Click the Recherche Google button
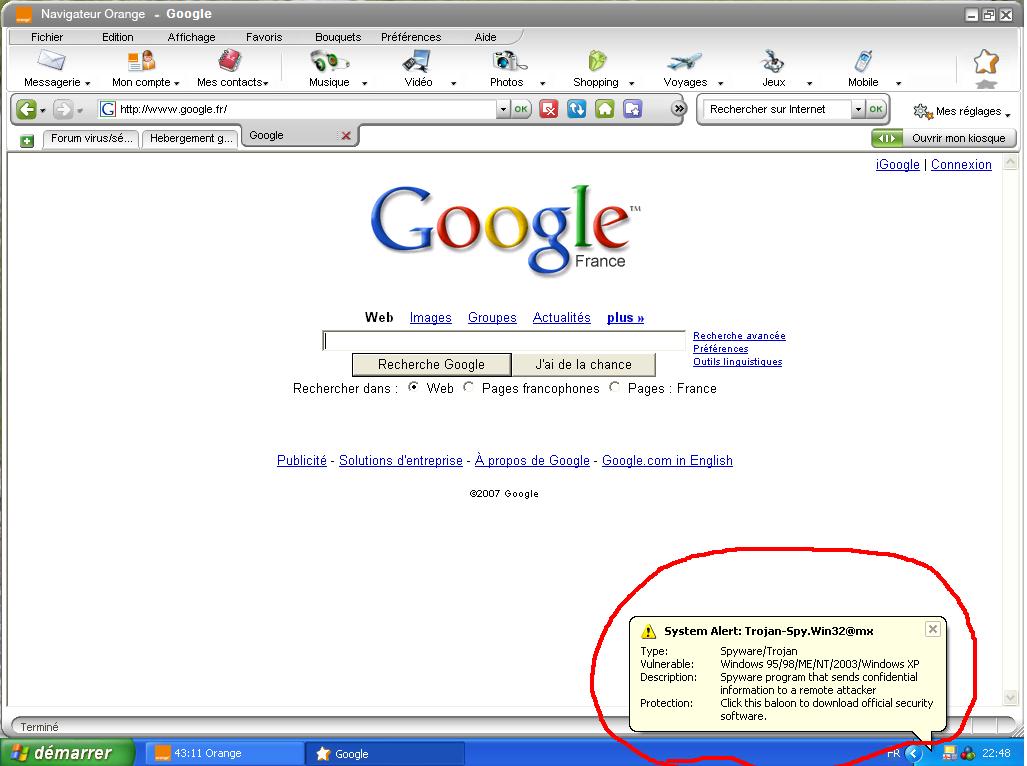The height and width of the screenshot is (766, 1027). coord(431,365)
